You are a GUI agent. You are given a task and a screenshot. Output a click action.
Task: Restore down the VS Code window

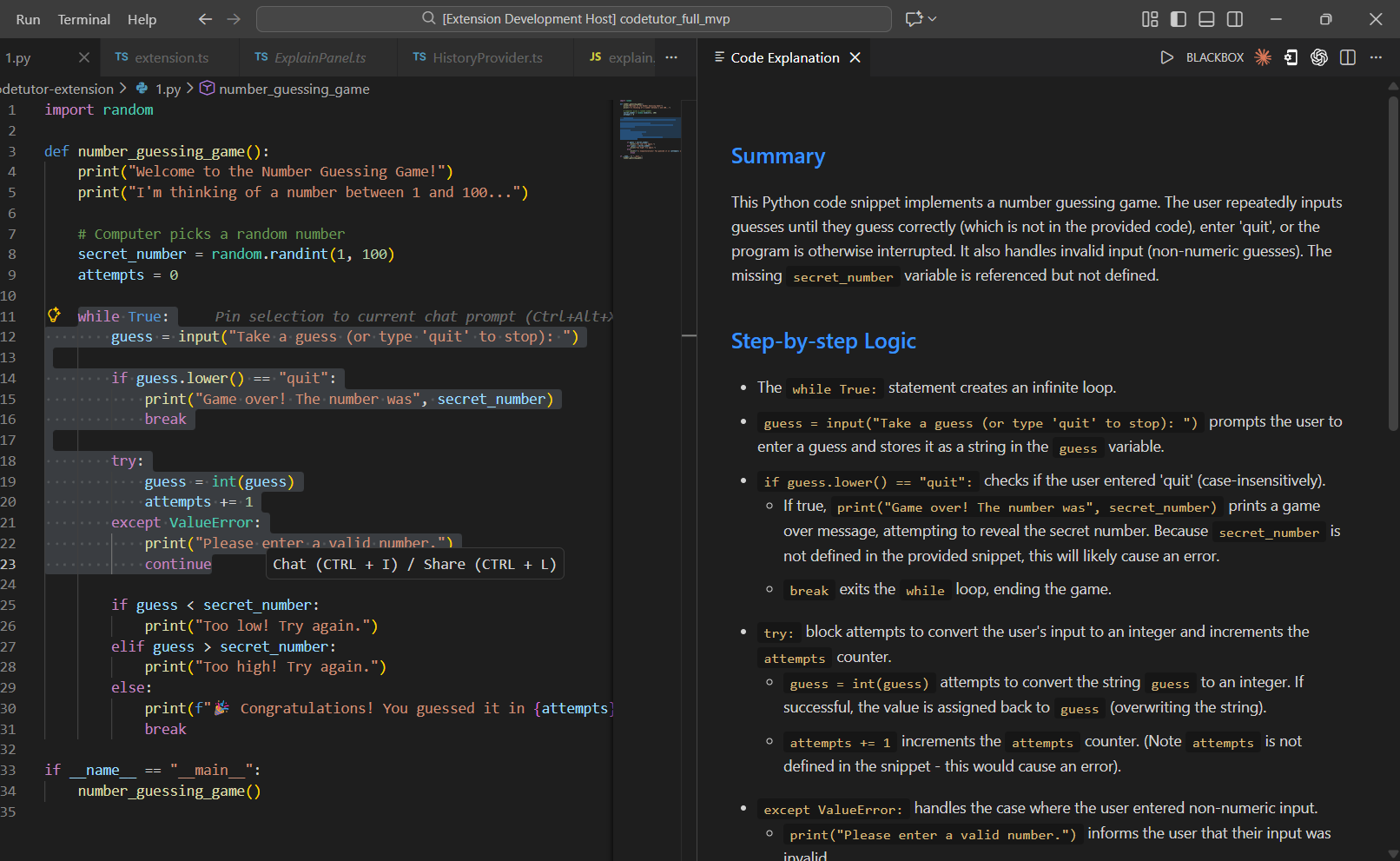[x=1325, y=18]
